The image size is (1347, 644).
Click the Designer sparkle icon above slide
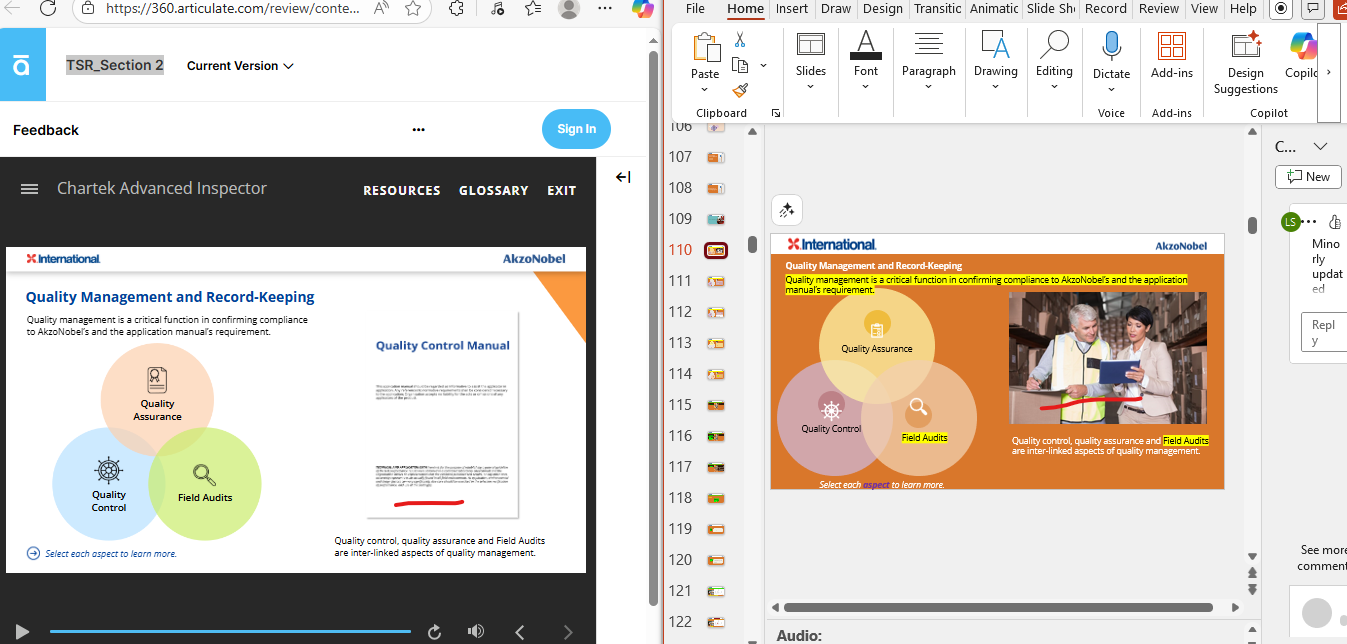click(x=787, y=210)
